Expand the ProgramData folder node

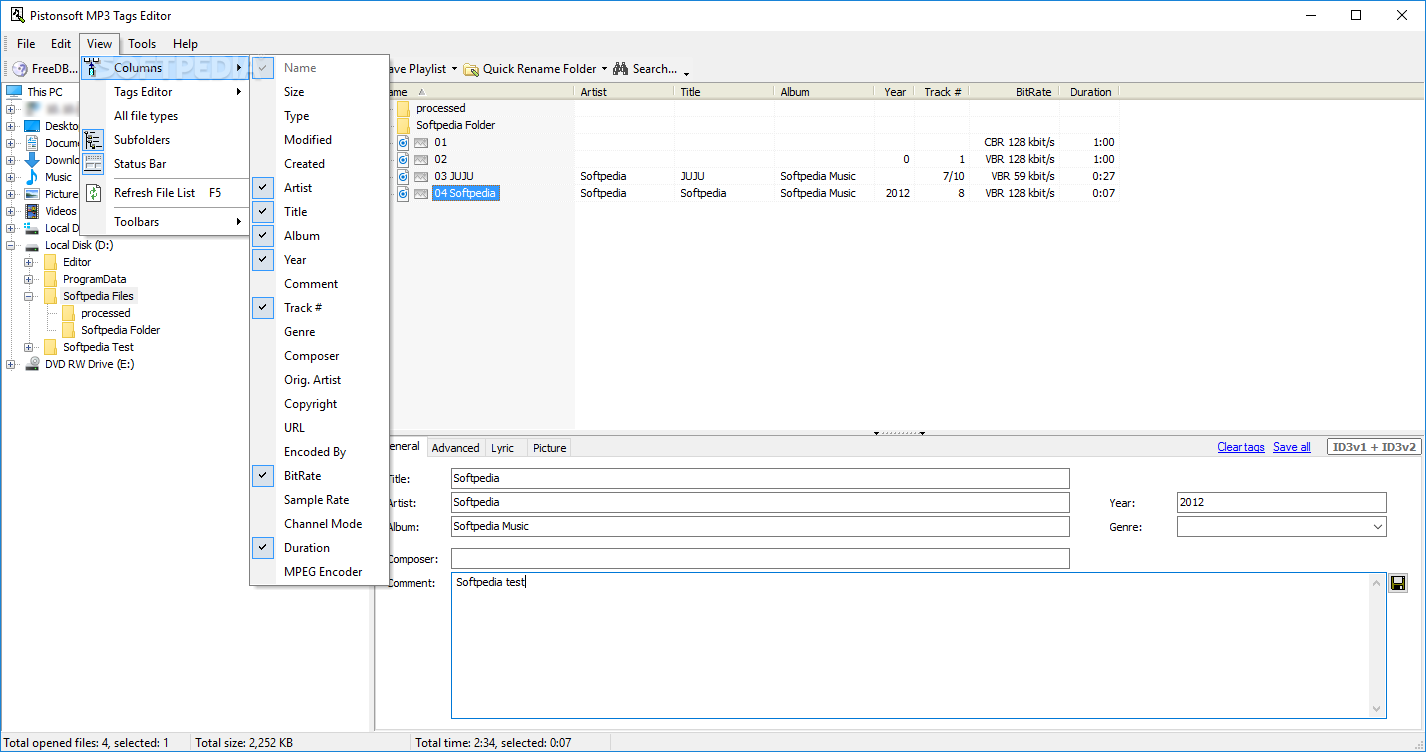(29, 279)
